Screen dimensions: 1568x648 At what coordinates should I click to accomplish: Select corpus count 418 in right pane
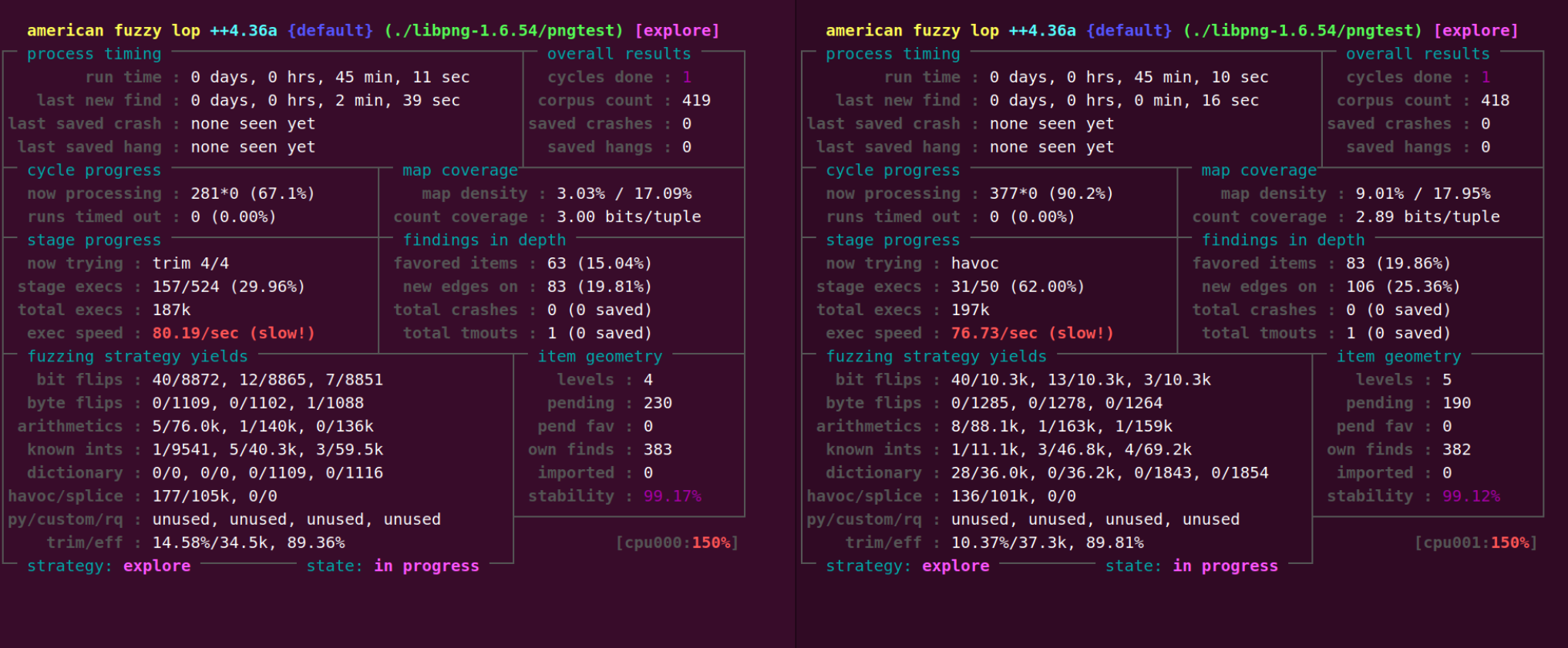coord(1495,100)
